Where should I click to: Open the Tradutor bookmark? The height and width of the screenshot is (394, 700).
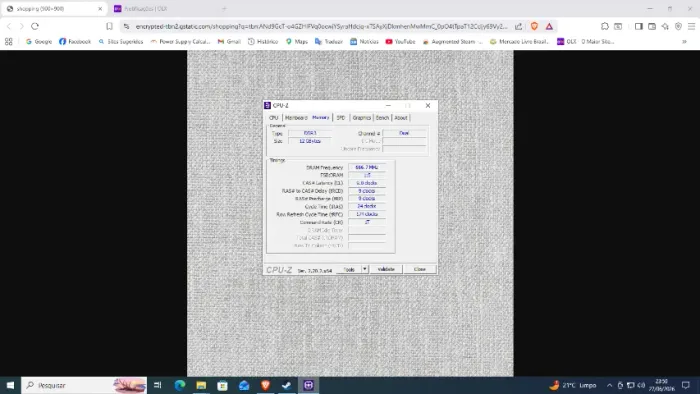[329, 41]
